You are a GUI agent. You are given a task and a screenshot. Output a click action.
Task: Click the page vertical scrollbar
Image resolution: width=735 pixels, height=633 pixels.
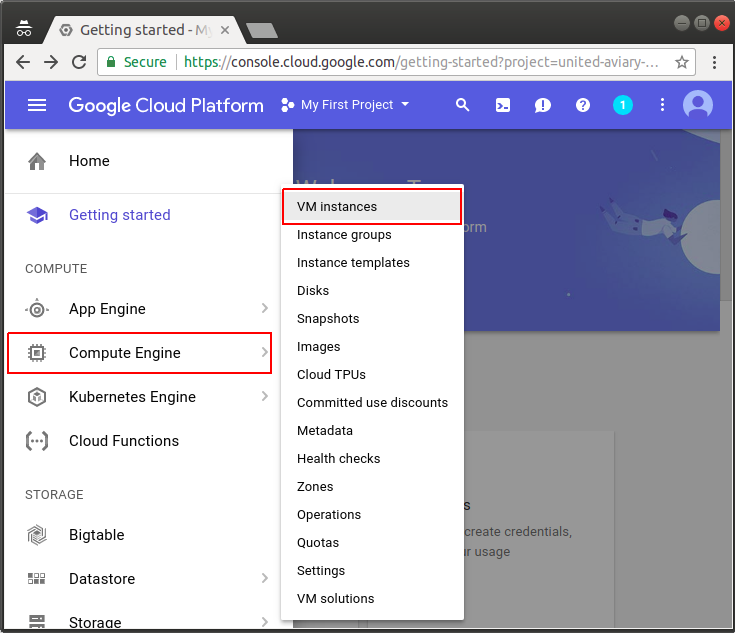726,216
